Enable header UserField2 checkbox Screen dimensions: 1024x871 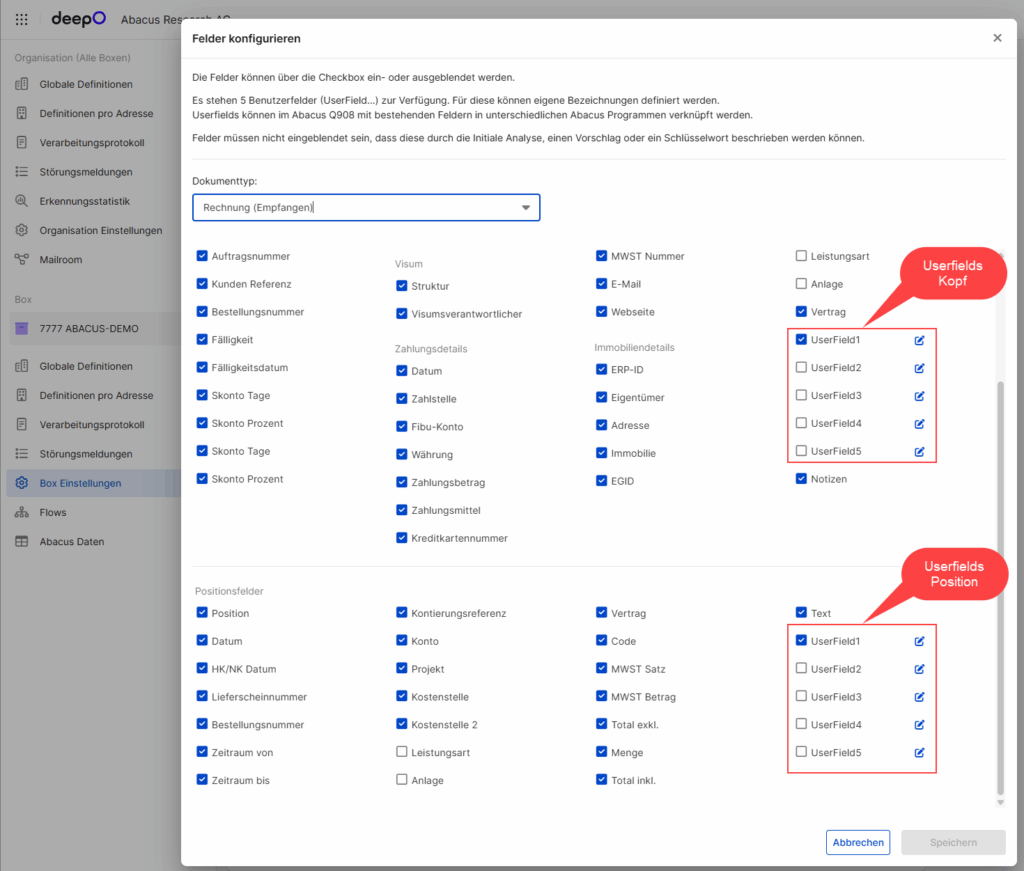(x=801, y=367)
